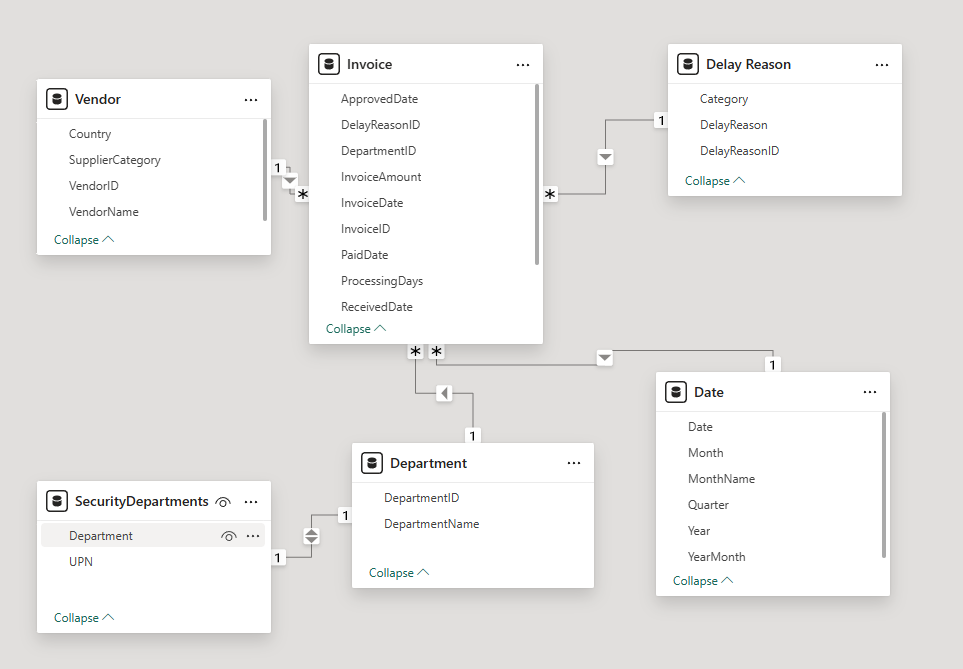Open more options menu for Delay Reason table
This screenshot has height=669, width=963.
pyautogui.click(x=882, y=64)
